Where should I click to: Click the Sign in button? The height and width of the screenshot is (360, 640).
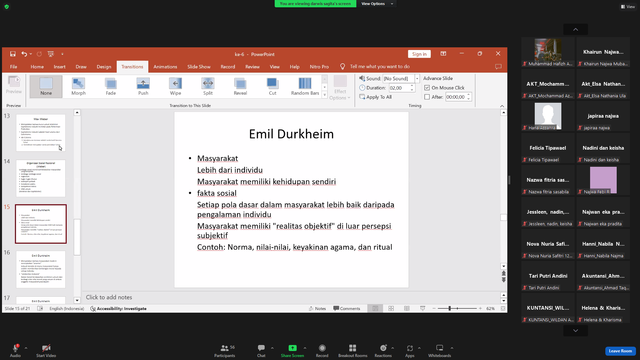(419, 54)
